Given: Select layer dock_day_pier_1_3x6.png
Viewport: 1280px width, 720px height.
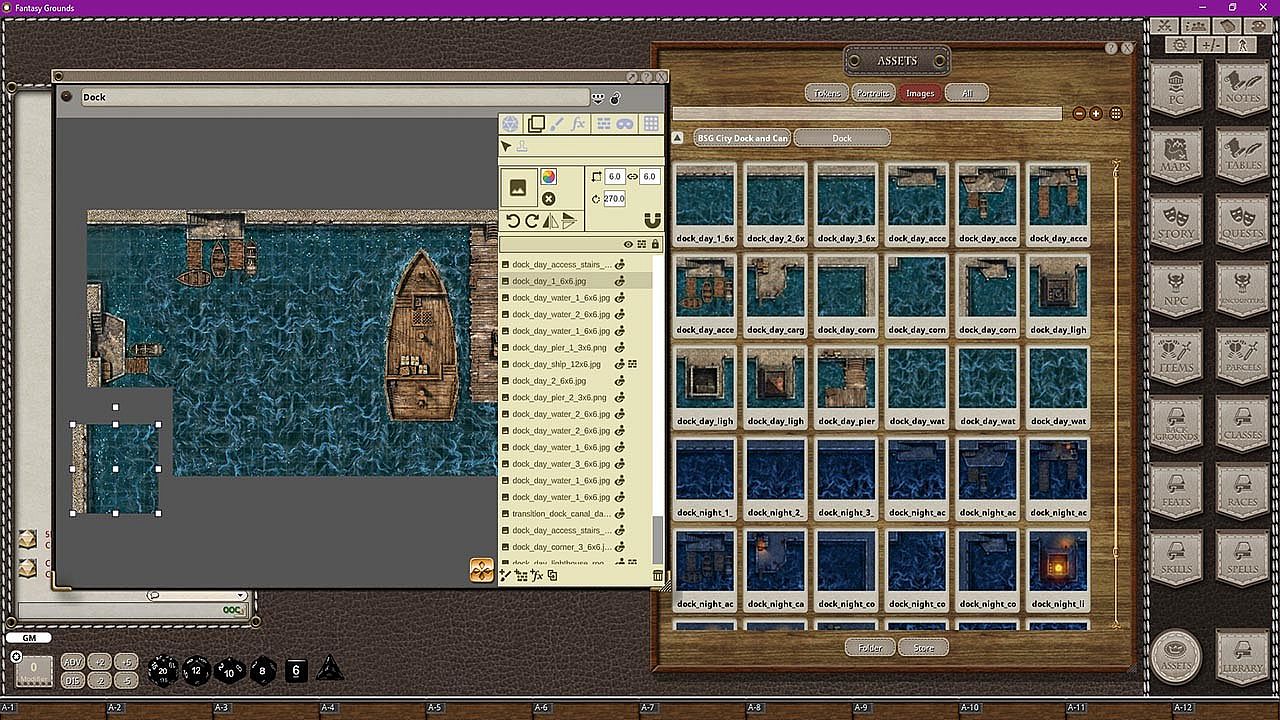Looking at the screenshot, I should click(576, 347).
